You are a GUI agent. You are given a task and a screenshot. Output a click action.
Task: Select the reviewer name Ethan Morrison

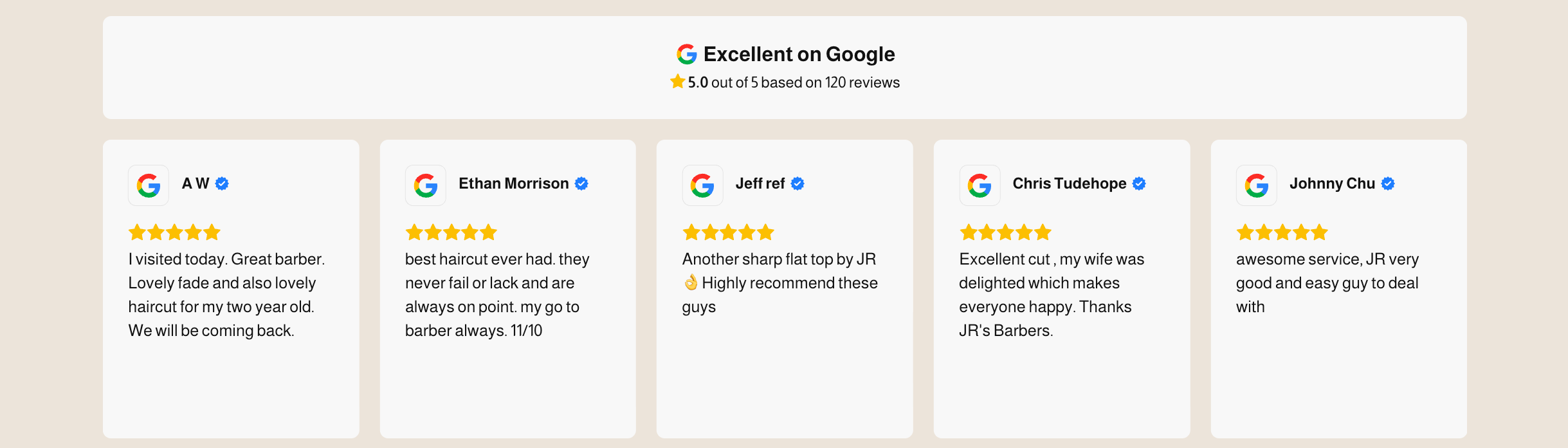pyautogui.click(x=513, y=183)
